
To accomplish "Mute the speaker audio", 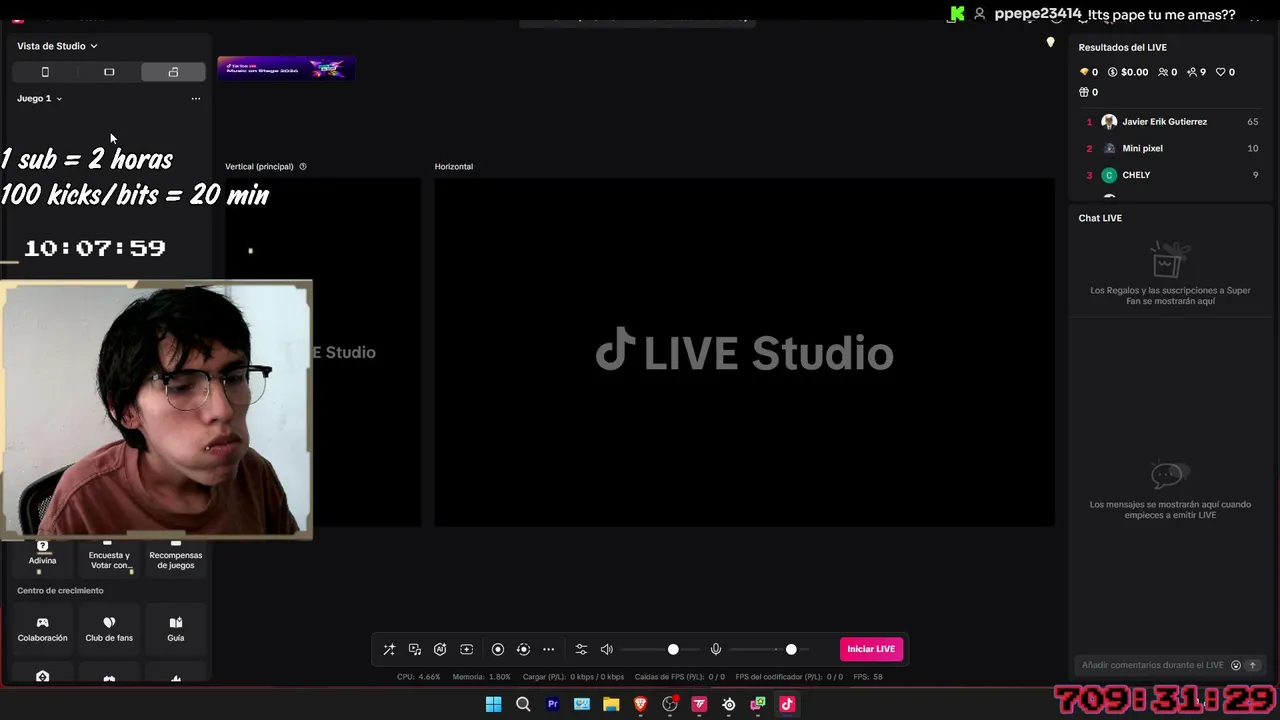I will [x=606, y=649].
